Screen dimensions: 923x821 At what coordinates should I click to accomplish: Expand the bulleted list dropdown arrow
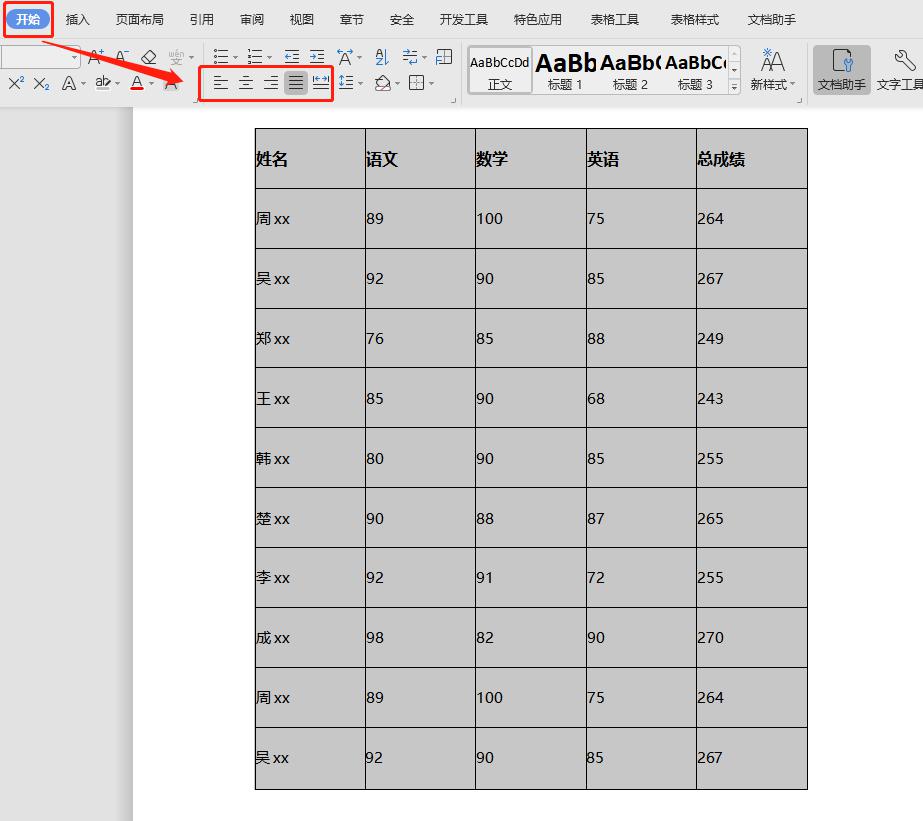click(235, 58)
